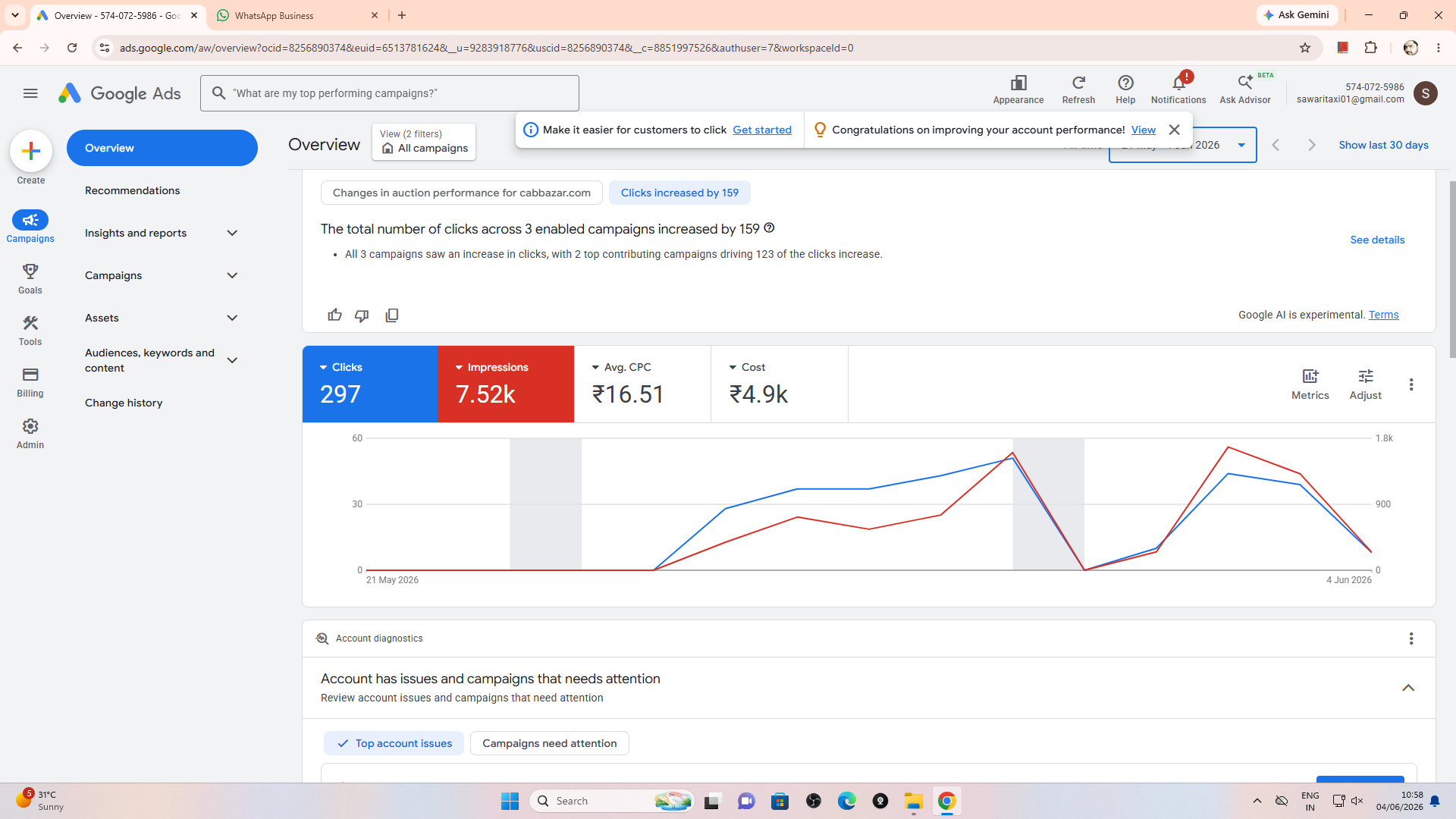Dismiss the congratulations notification

(1174, 130)
